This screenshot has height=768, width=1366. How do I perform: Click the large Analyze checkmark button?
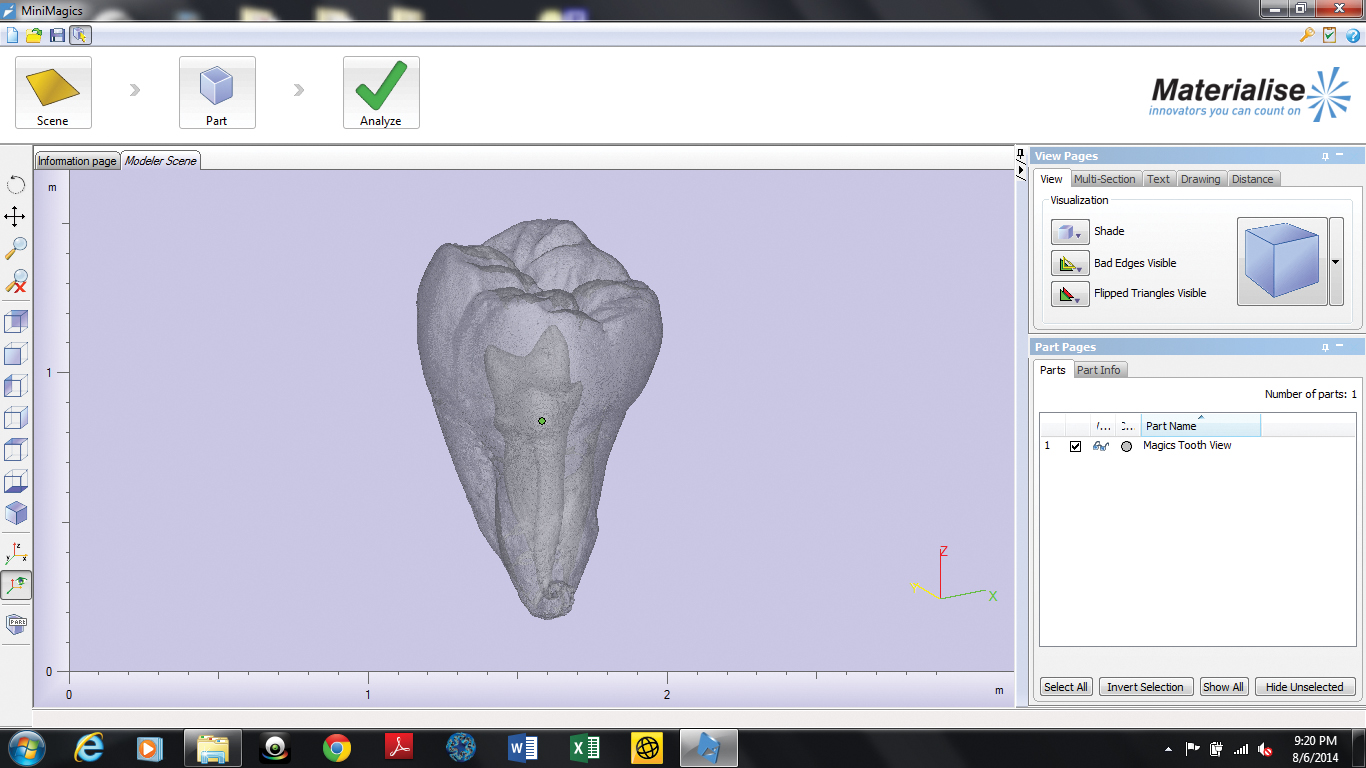(381, 93)
